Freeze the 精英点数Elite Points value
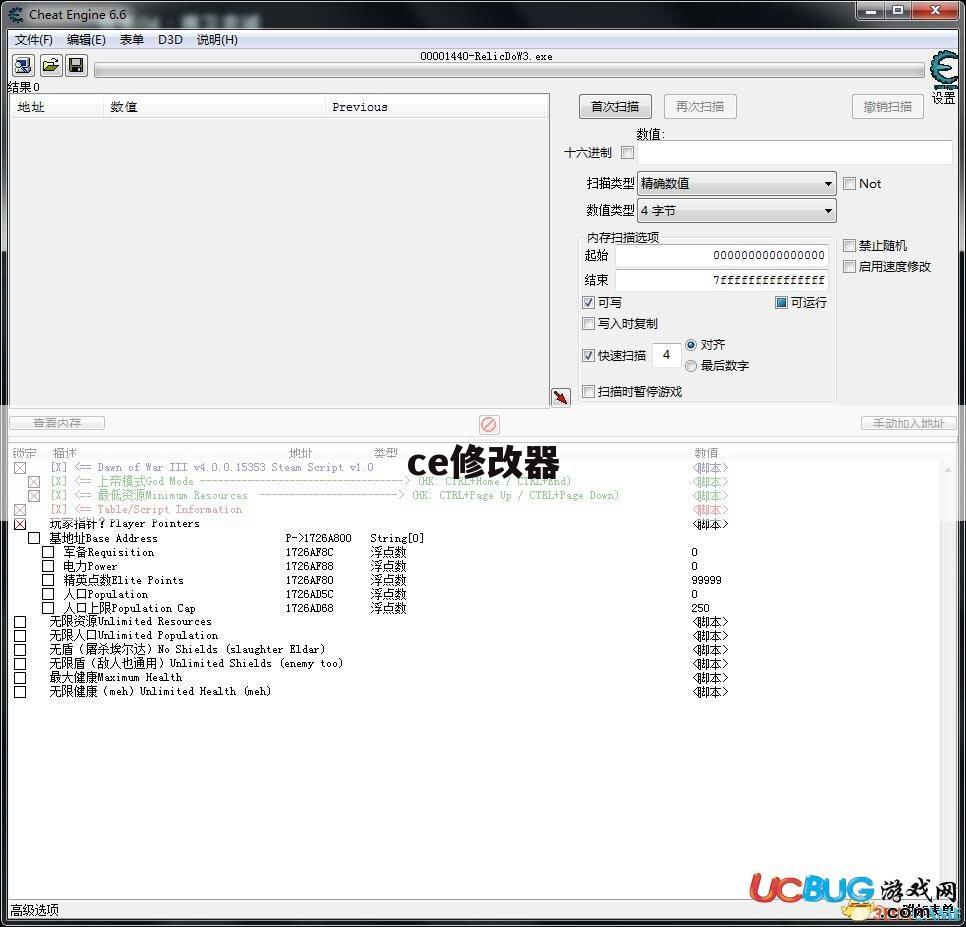Screen dimensions: 966x927 pos(48,580)
